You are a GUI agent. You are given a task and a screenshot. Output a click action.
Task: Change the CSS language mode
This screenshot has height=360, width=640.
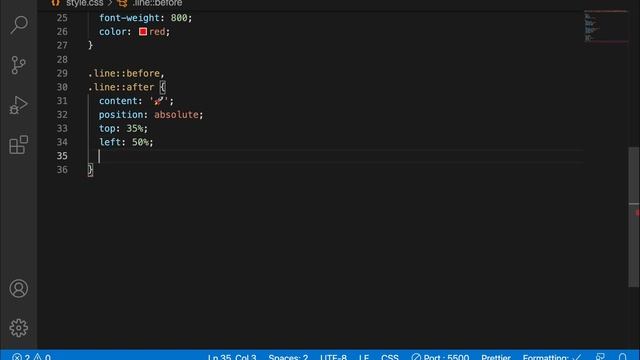coord(390,357)
